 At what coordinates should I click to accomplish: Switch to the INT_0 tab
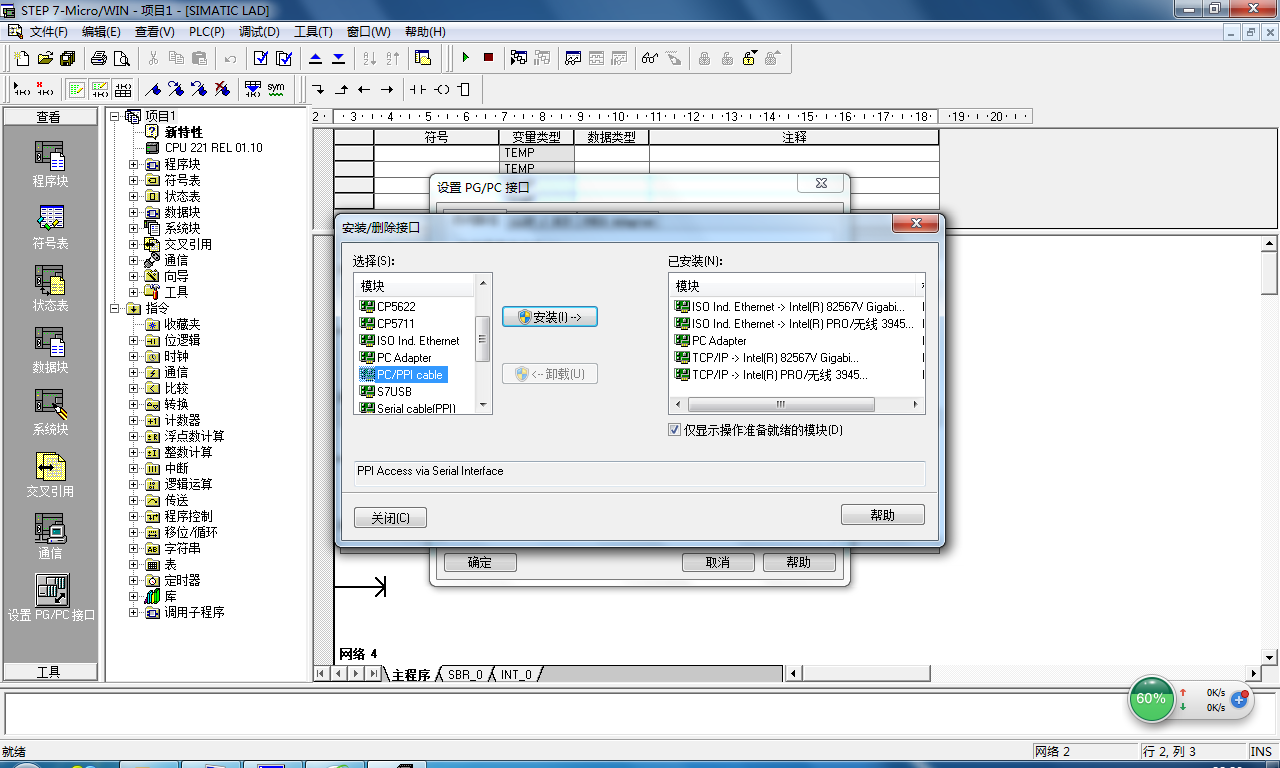pos(516,675)
